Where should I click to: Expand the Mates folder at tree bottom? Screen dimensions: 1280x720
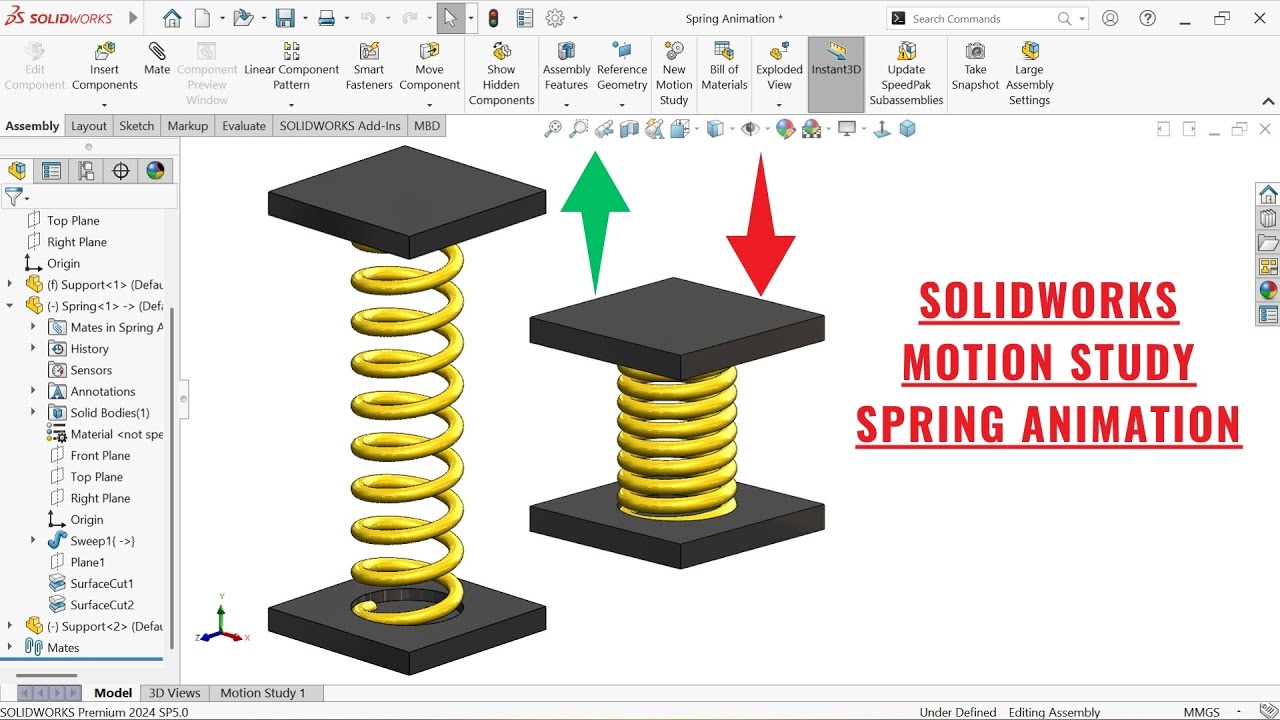10,647
